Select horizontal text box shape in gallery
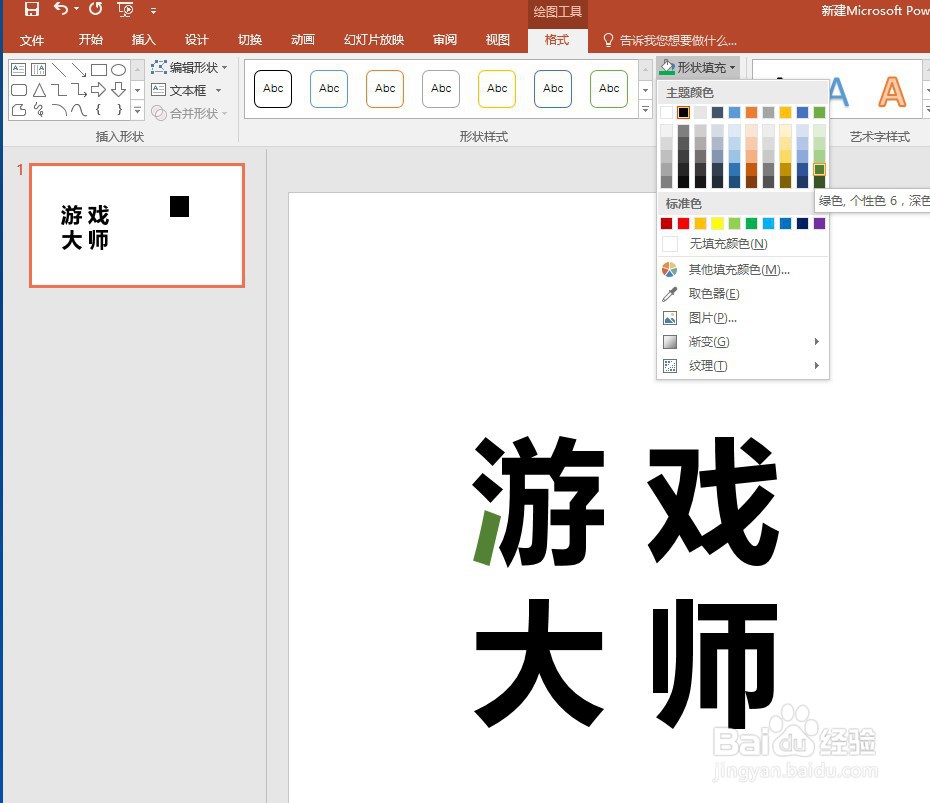The width and height of the screenshot is (930, 803). coord(18,69)
